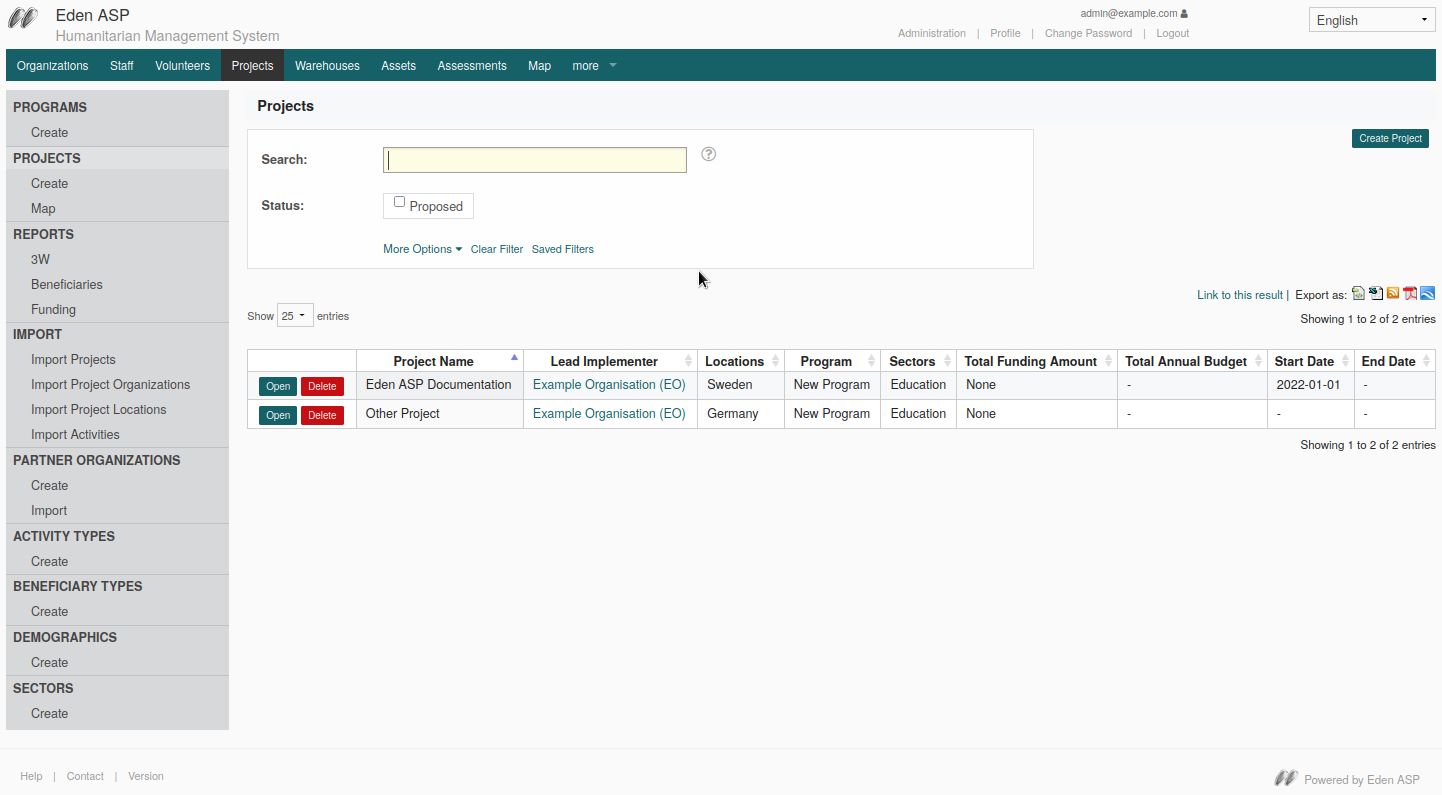Click the Logout link
This screenshot has height=795, width=1442.
[1173, 33]
